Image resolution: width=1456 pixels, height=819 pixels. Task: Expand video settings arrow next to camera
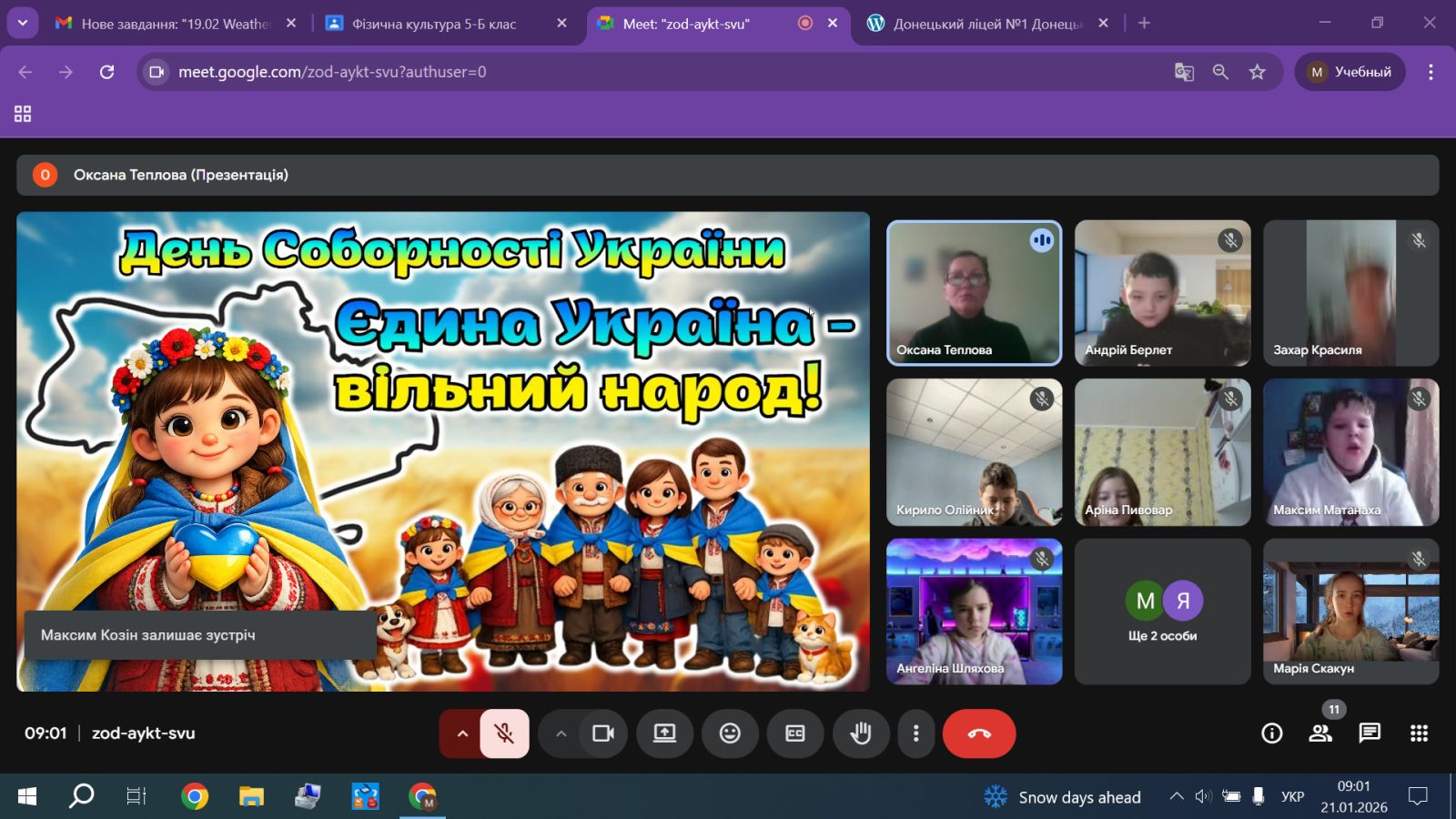[x=561, y=733]
